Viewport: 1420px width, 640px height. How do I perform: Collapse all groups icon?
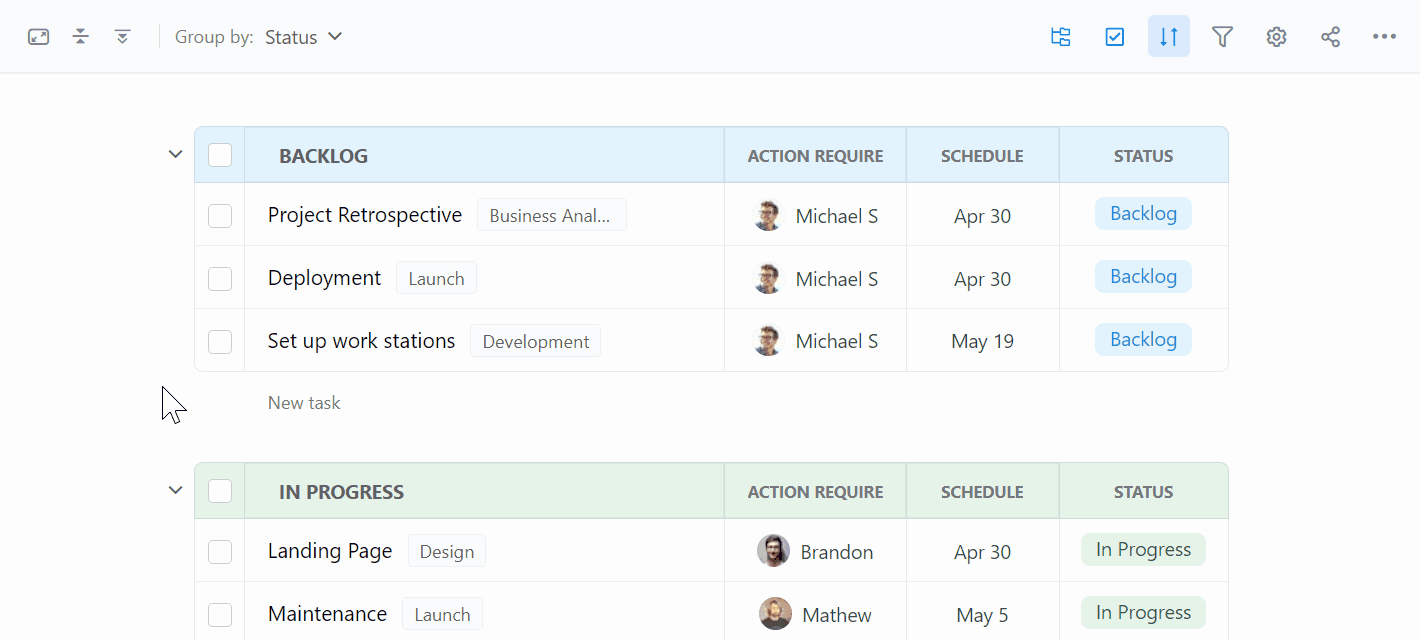[81, 37]
